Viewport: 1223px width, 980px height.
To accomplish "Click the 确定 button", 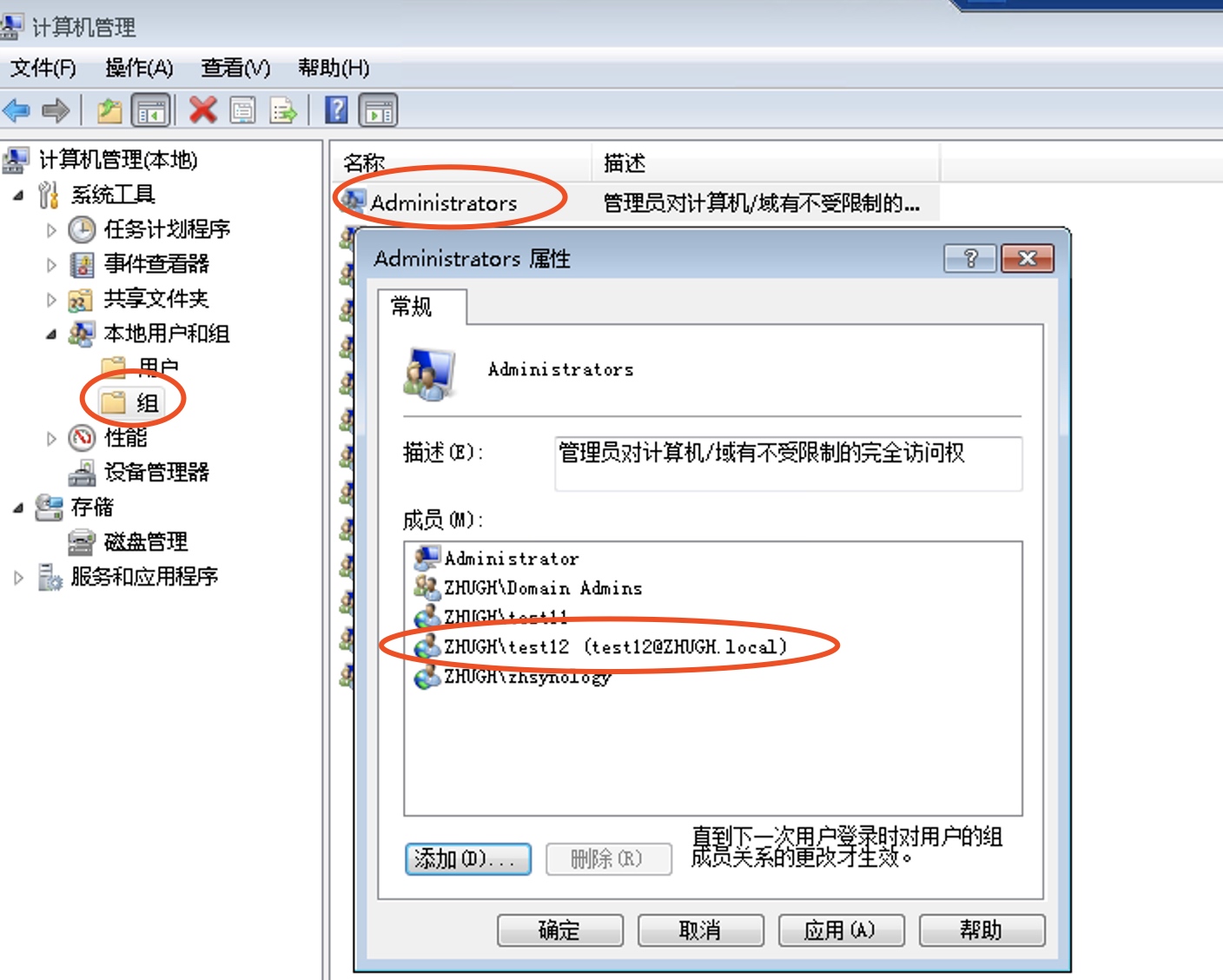I will 559,930.
